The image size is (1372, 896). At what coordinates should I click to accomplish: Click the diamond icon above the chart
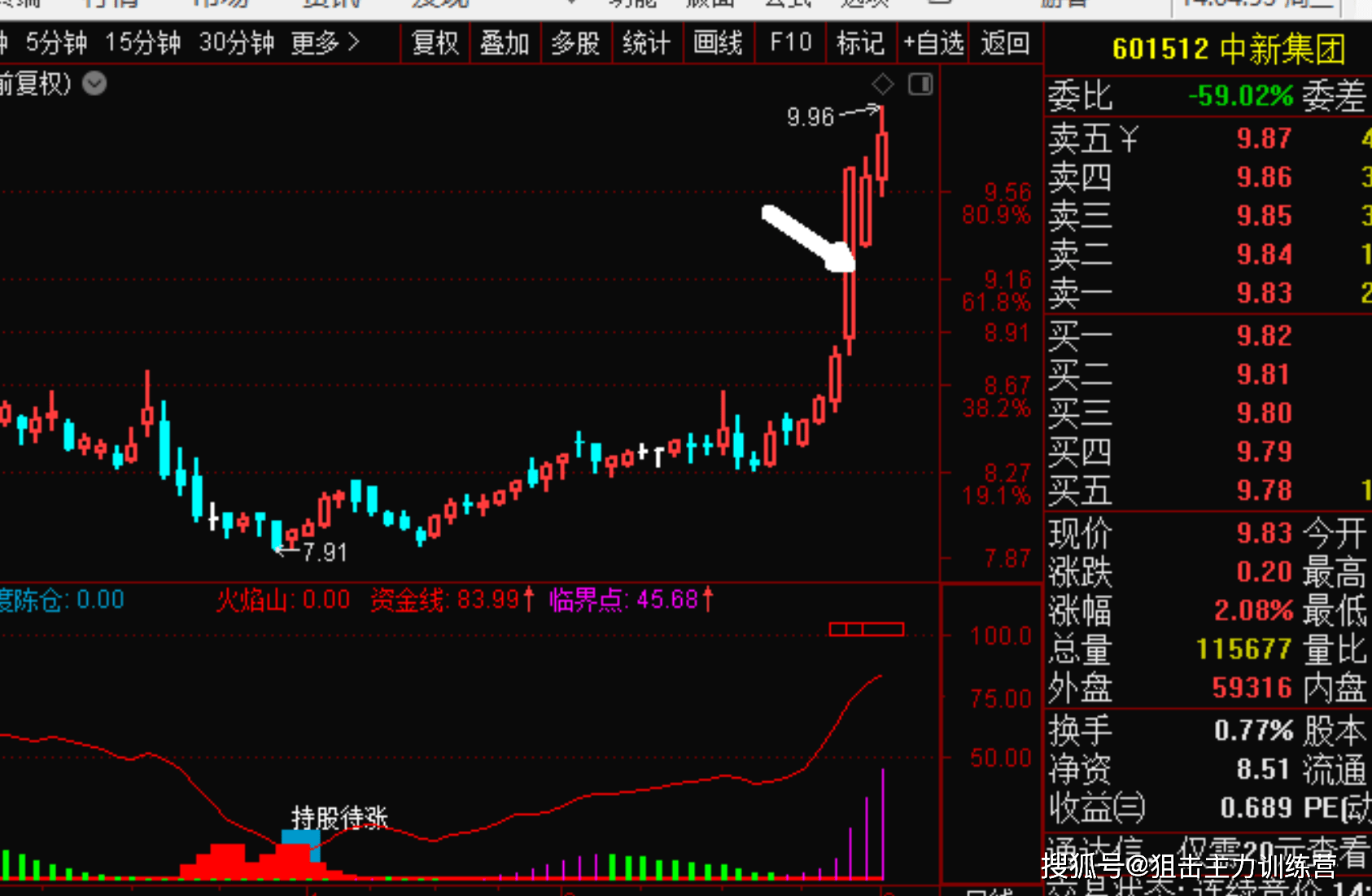pos(883,84)
